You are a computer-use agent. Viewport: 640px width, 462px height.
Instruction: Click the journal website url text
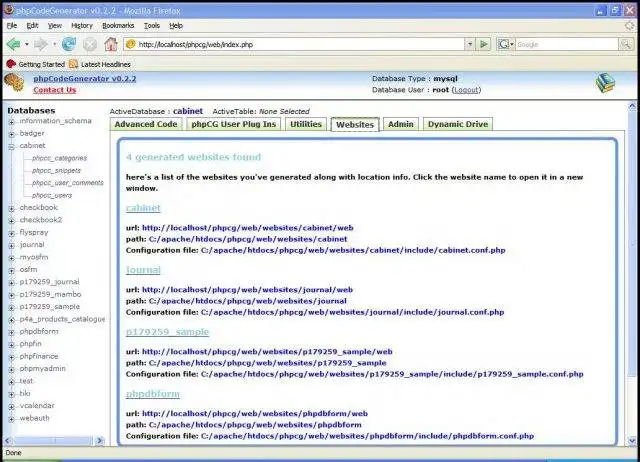[247, 289]
